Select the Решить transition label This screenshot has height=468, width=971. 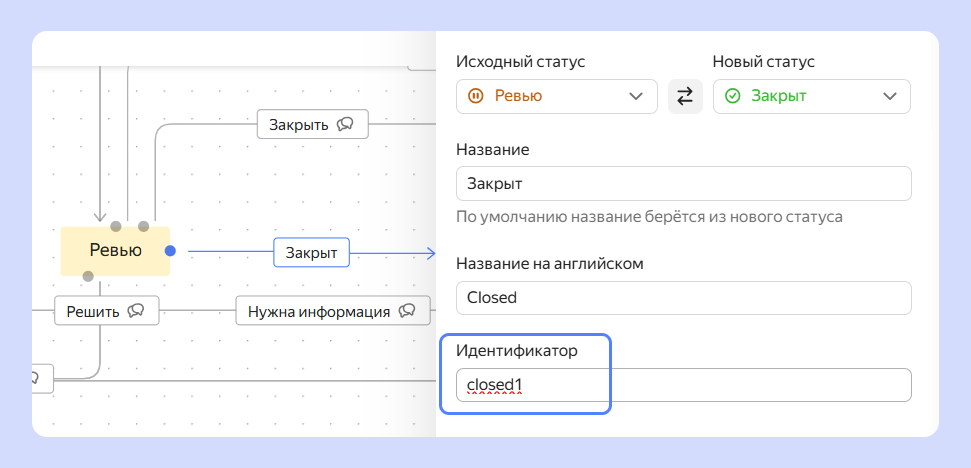[x=93, y=311]
